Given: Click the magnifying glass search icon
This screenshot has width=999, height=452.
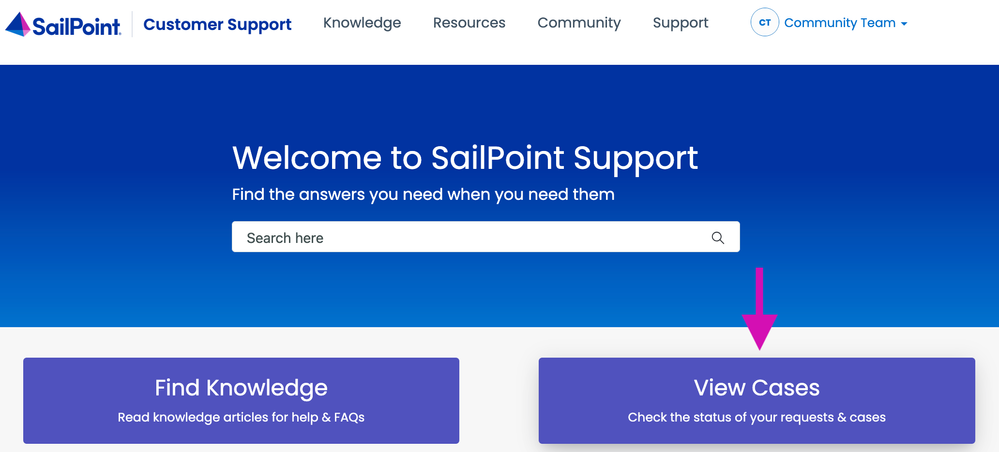Looking at the screenshot, I should 717,238.
